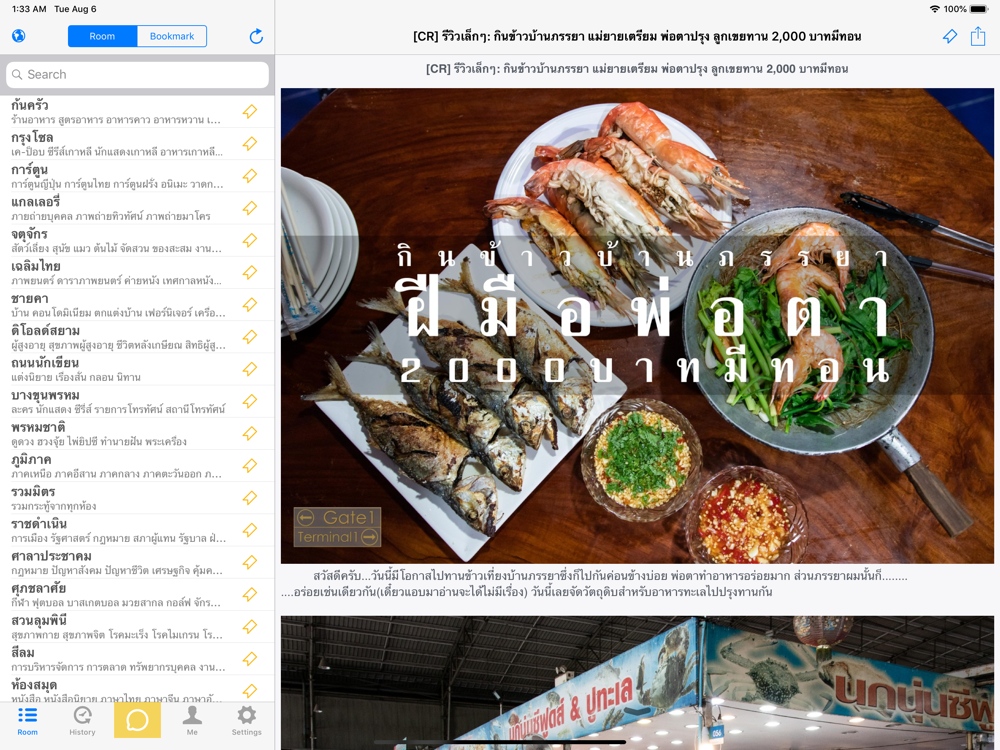
Task: Open the กันครัว room
Action: (x=137, y=112)
